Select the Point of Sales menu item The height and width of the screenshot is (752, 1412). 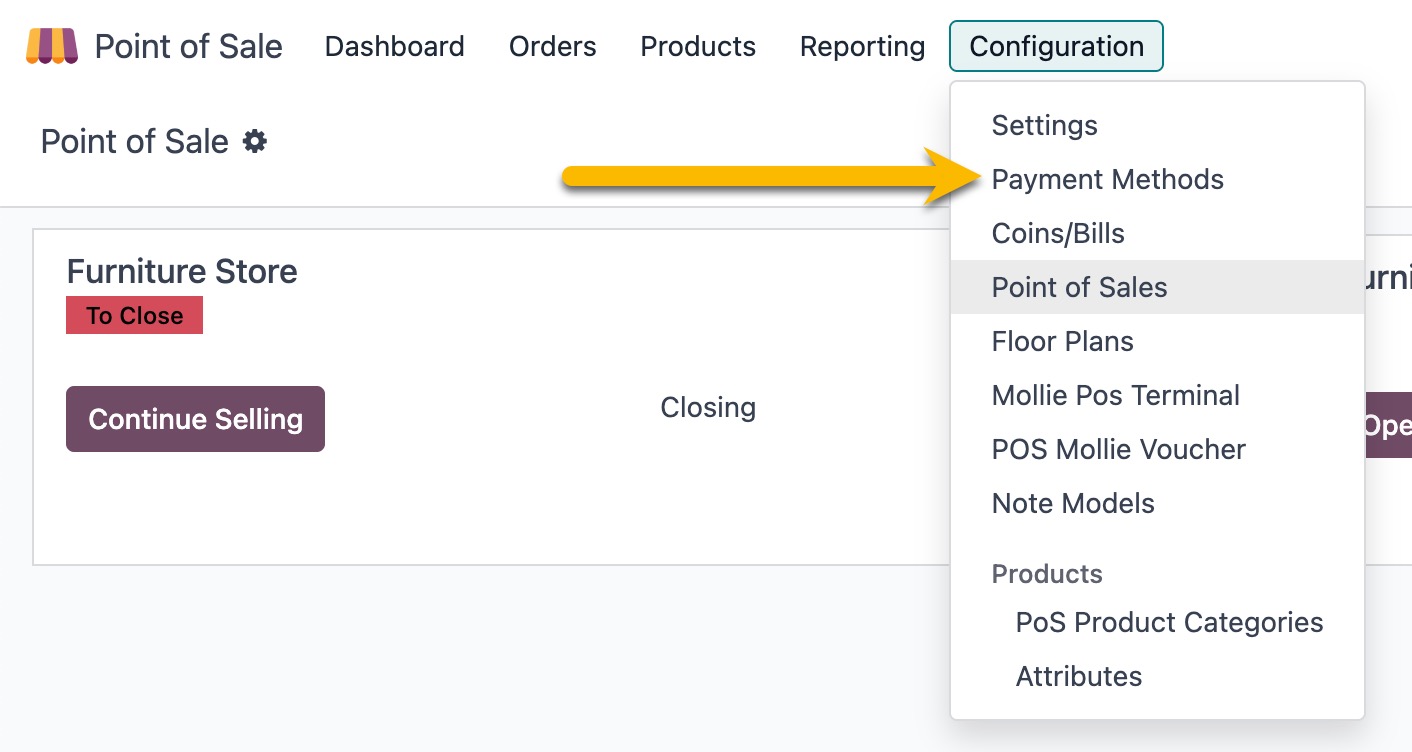tap(1079, 287)
